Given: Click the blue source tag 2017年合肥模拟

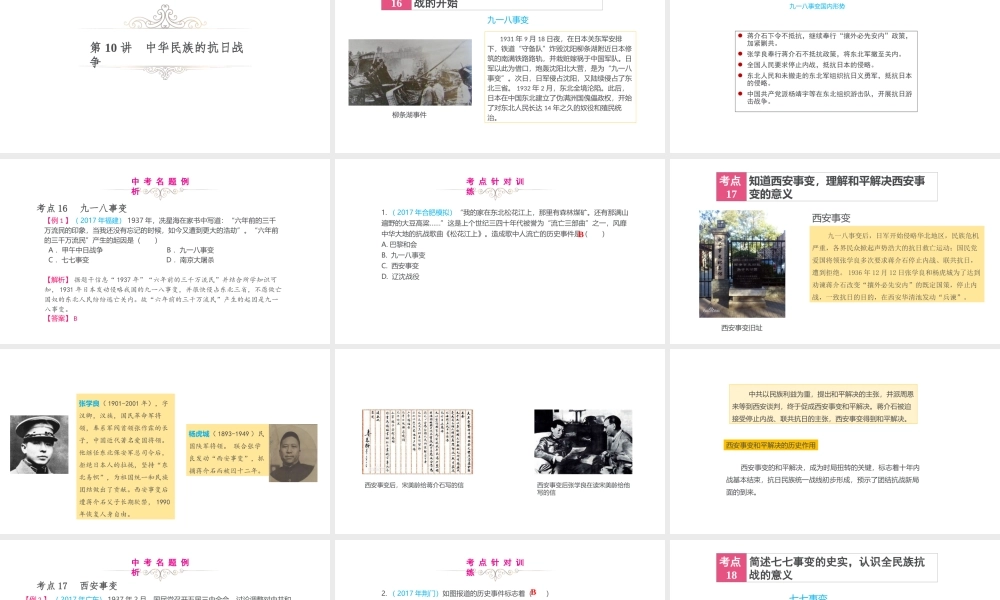Looking at the screenshot, I should [422, 212].
